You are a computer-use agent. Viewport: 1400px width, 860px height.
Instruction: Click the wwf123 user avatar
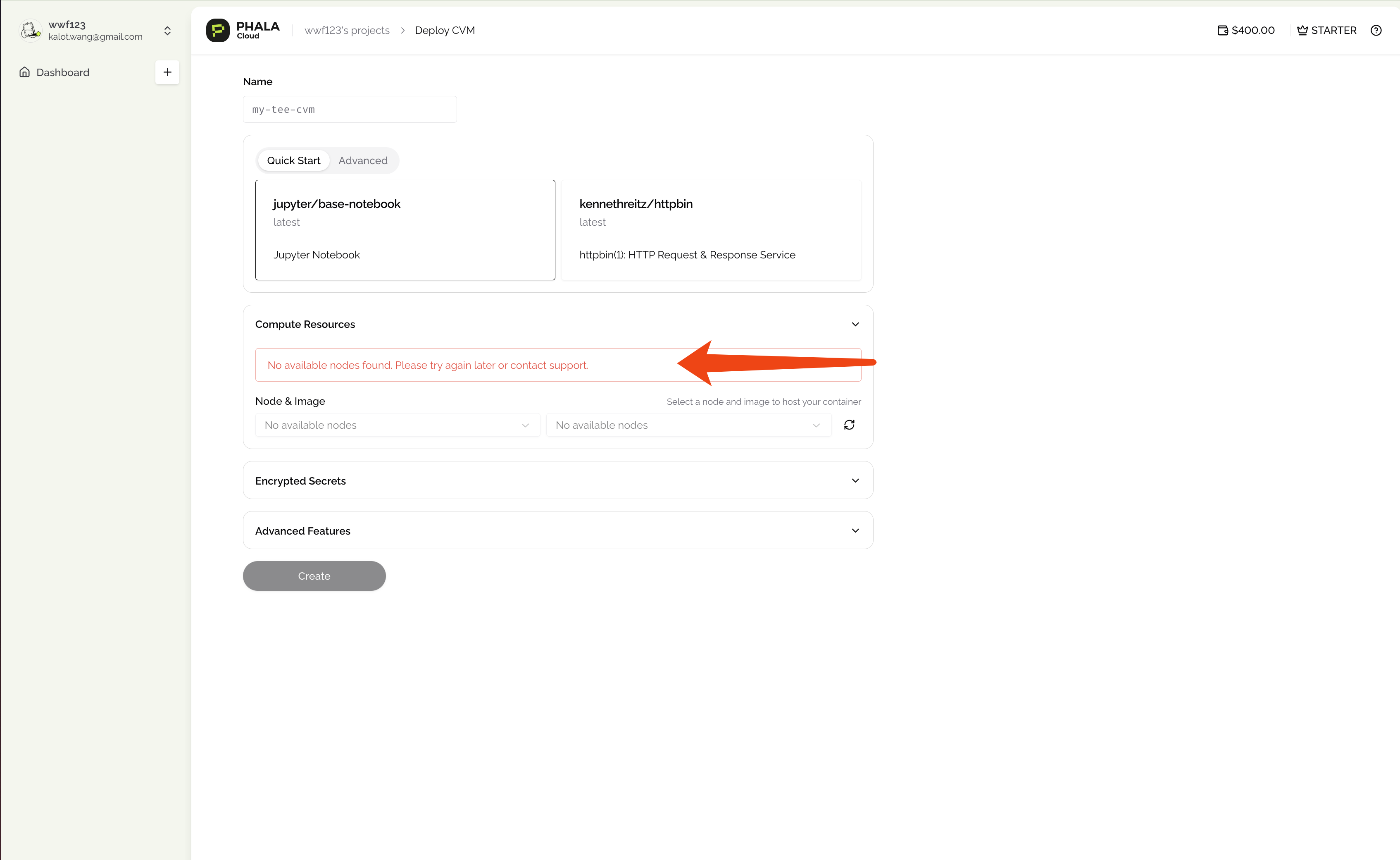click(30, 30)
